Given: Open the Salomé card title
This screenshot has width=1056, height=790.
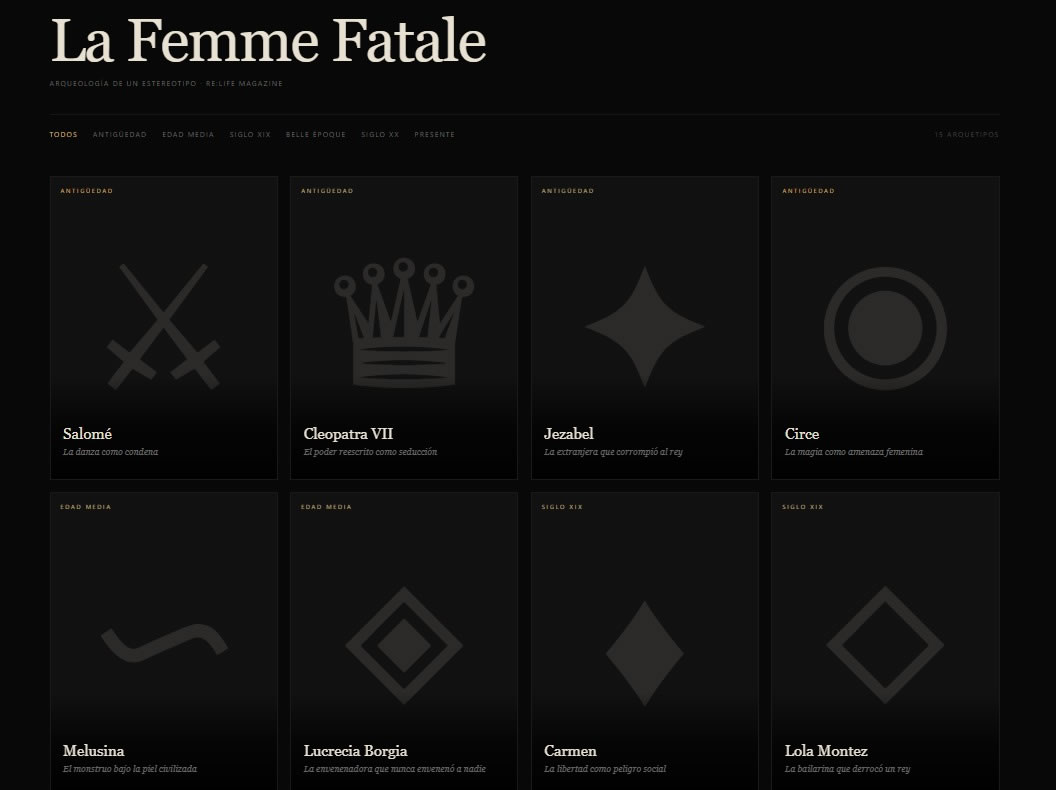Looking at the screenshot, I should point(88,434).
